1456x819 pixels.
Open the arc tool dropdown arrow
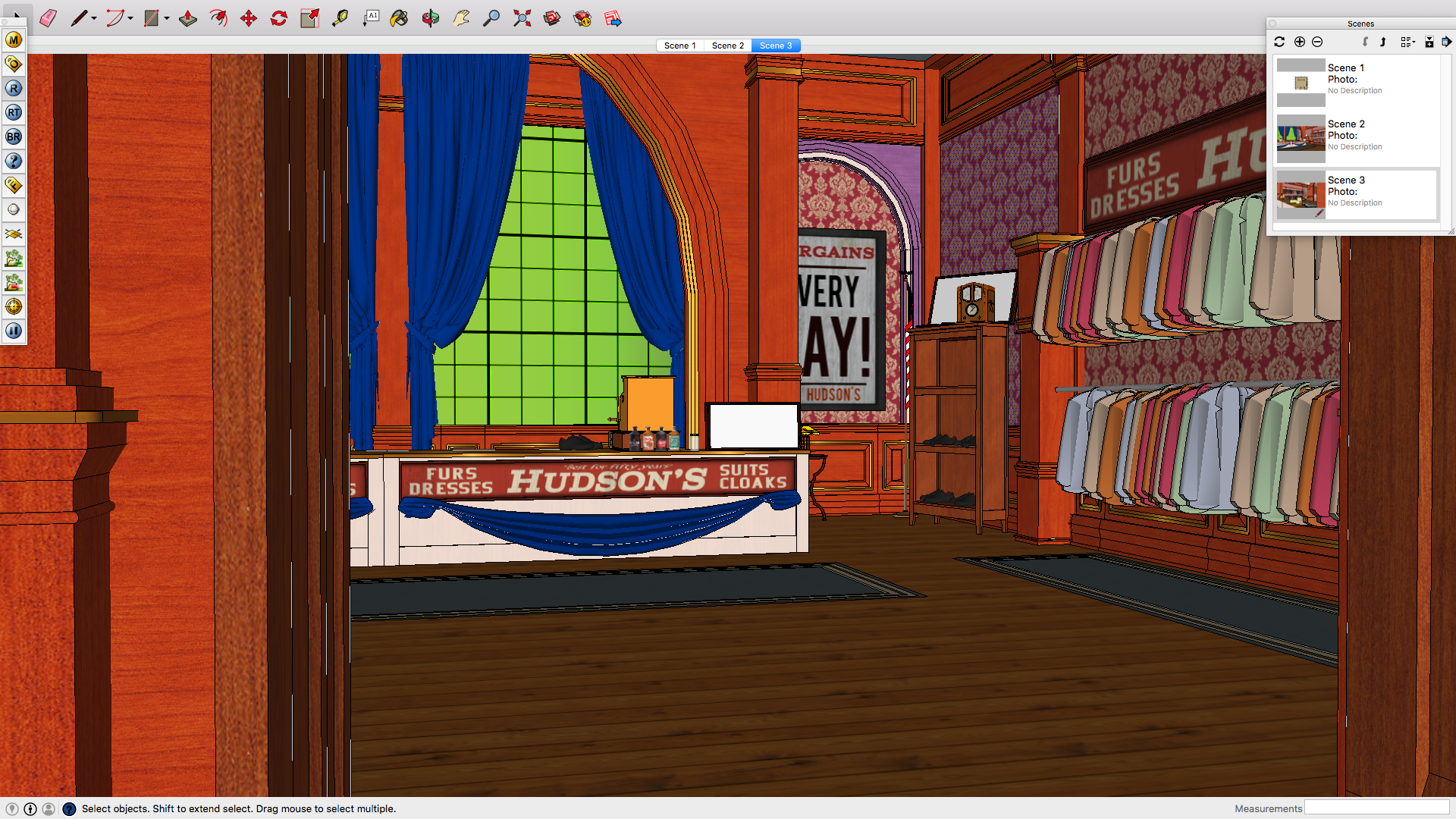point(130,19)
